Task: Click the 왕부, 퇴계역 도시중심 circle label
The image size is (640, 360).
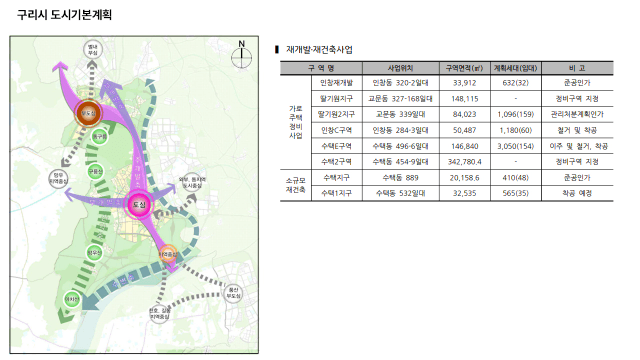Action: pyautogui.click(x=192, y=182)
